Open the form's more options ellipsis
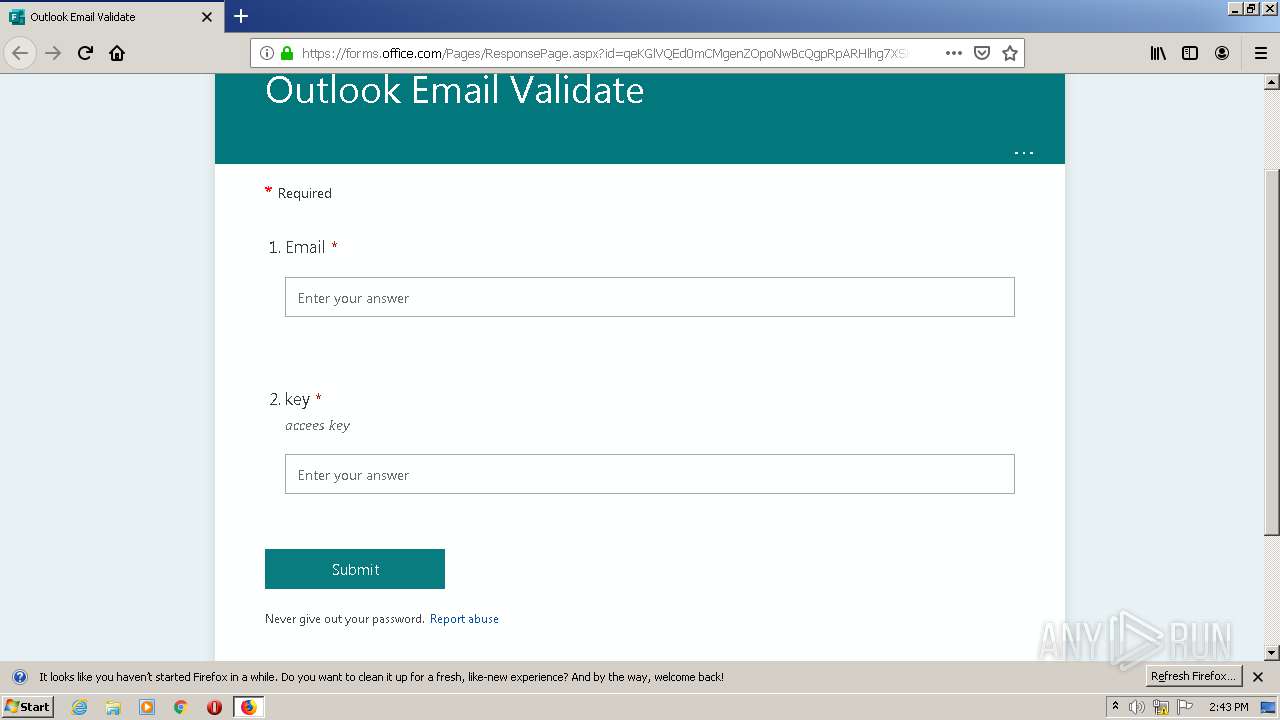The width and height of the screenshot is (1280, 720). point(1024,152)
